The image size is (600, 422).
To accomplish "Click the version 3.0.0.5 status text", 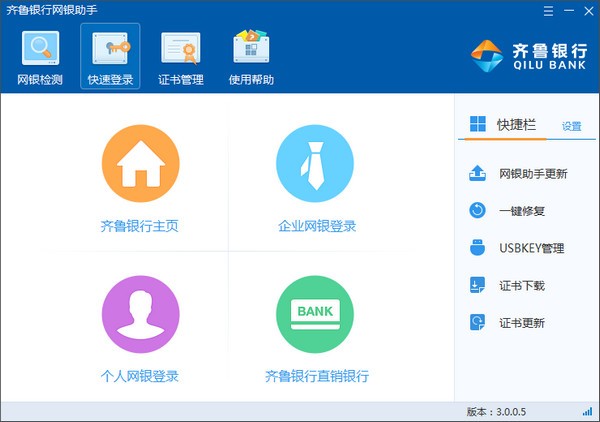I will coord(496,412).
